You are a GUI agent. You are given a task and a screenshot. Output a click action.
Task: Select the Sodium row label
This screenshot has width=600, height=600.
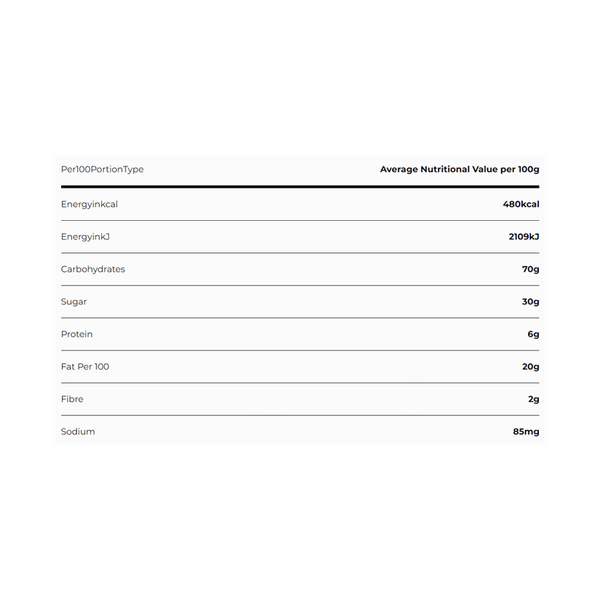pos(78,432)
